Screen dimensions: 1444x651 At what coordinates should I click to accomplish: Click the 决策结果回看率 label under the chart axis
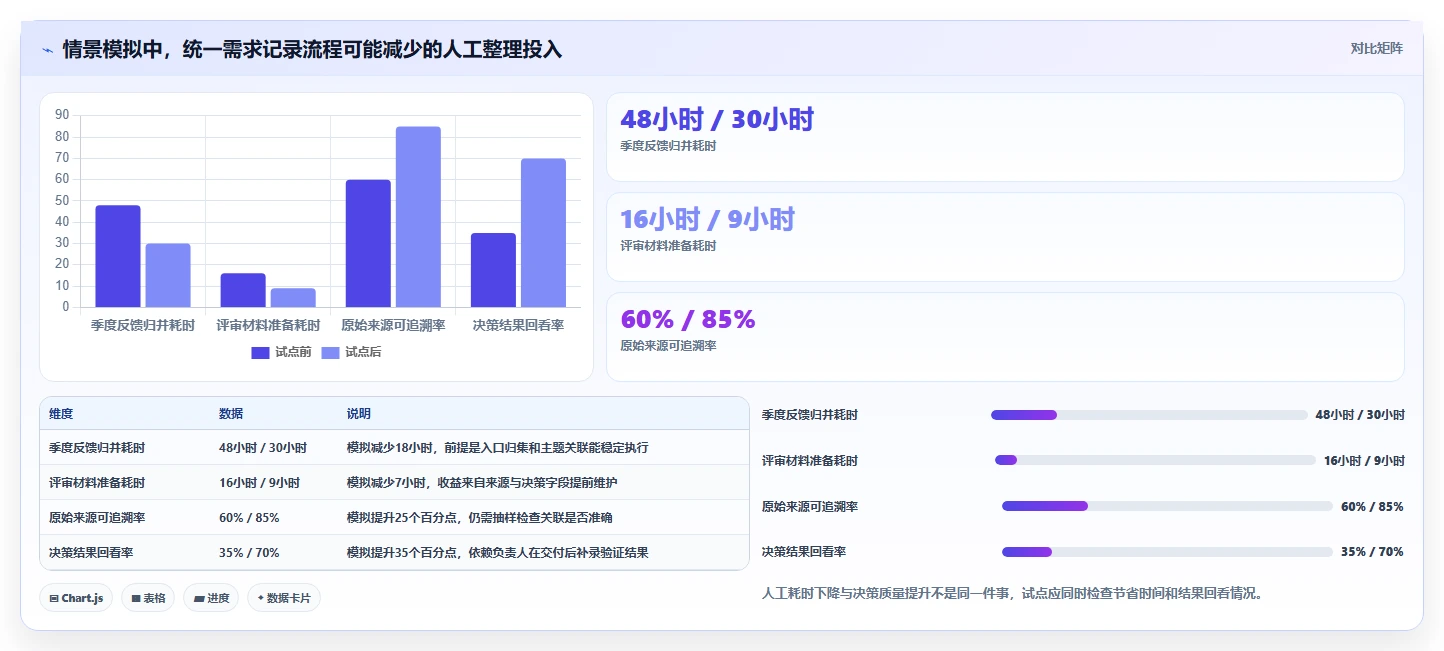[518, 325]
